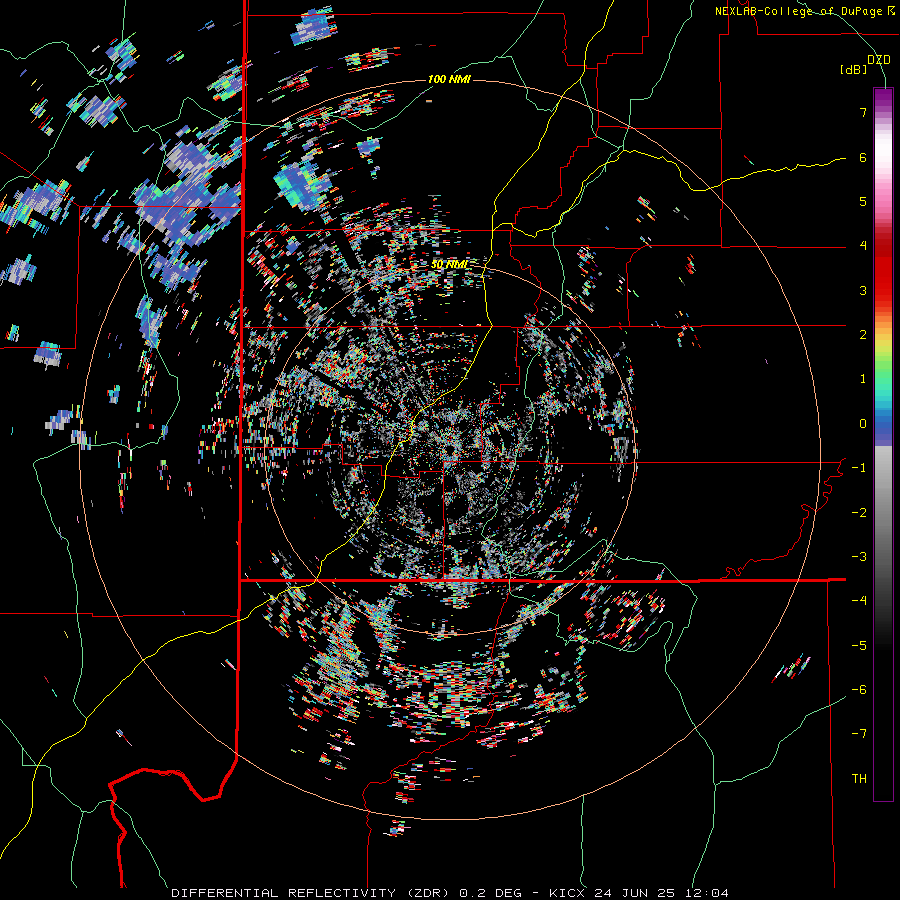The image size is (900, 900).
Task: Click the TH legend label
Action: (859, 779)
